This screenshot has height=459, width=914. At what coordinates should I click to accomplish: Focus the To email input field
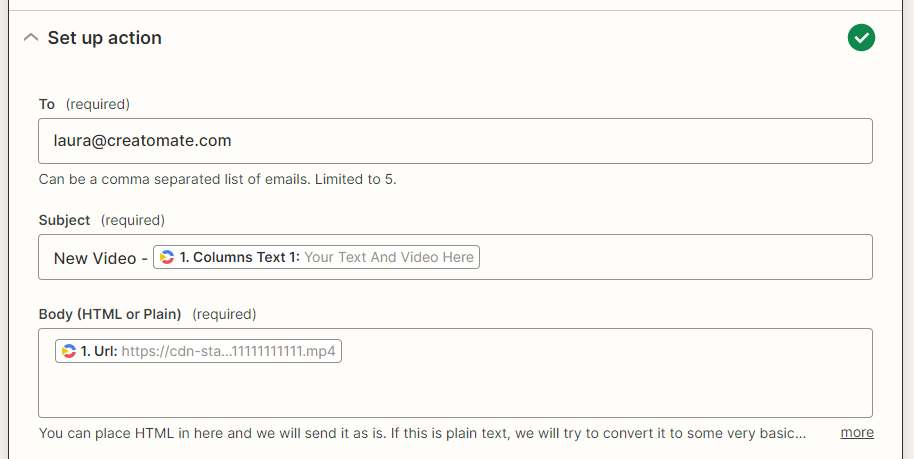click(x=455, y=141)
